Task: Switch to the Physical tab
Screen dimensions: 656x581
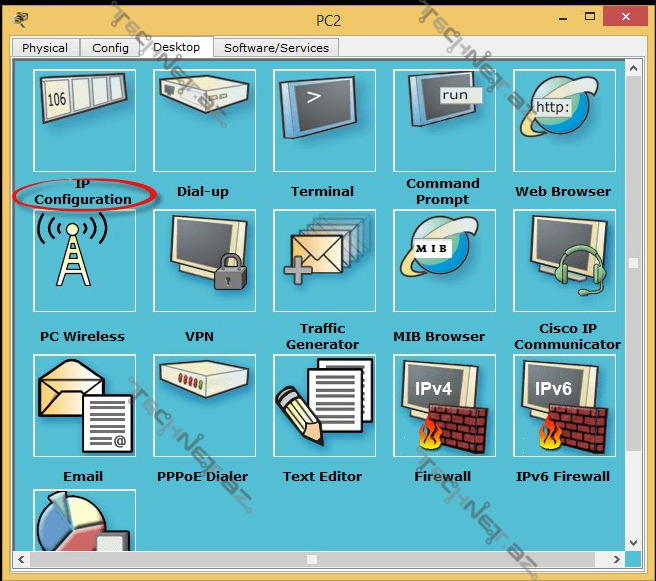Action: click(45, 48)
